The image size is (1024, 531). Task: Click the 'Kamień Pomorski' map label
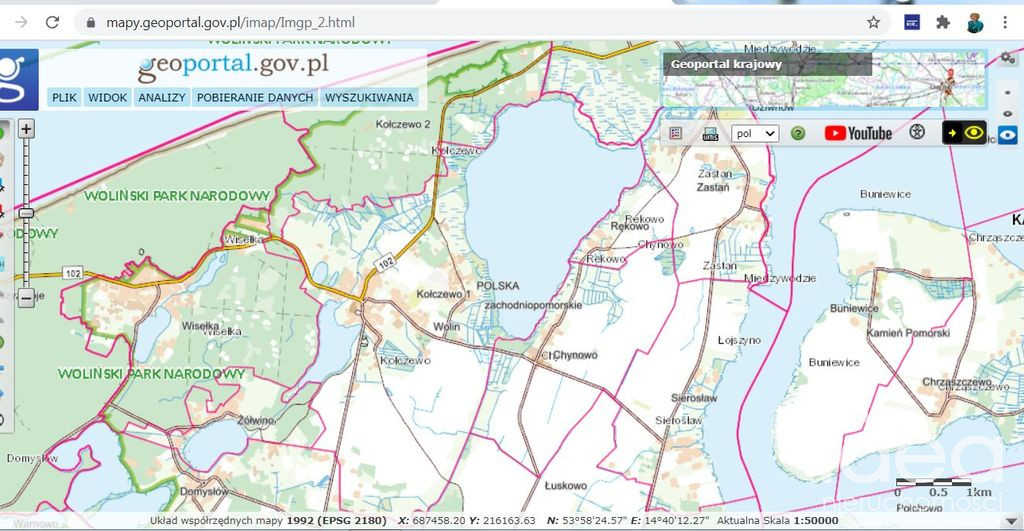908,333
